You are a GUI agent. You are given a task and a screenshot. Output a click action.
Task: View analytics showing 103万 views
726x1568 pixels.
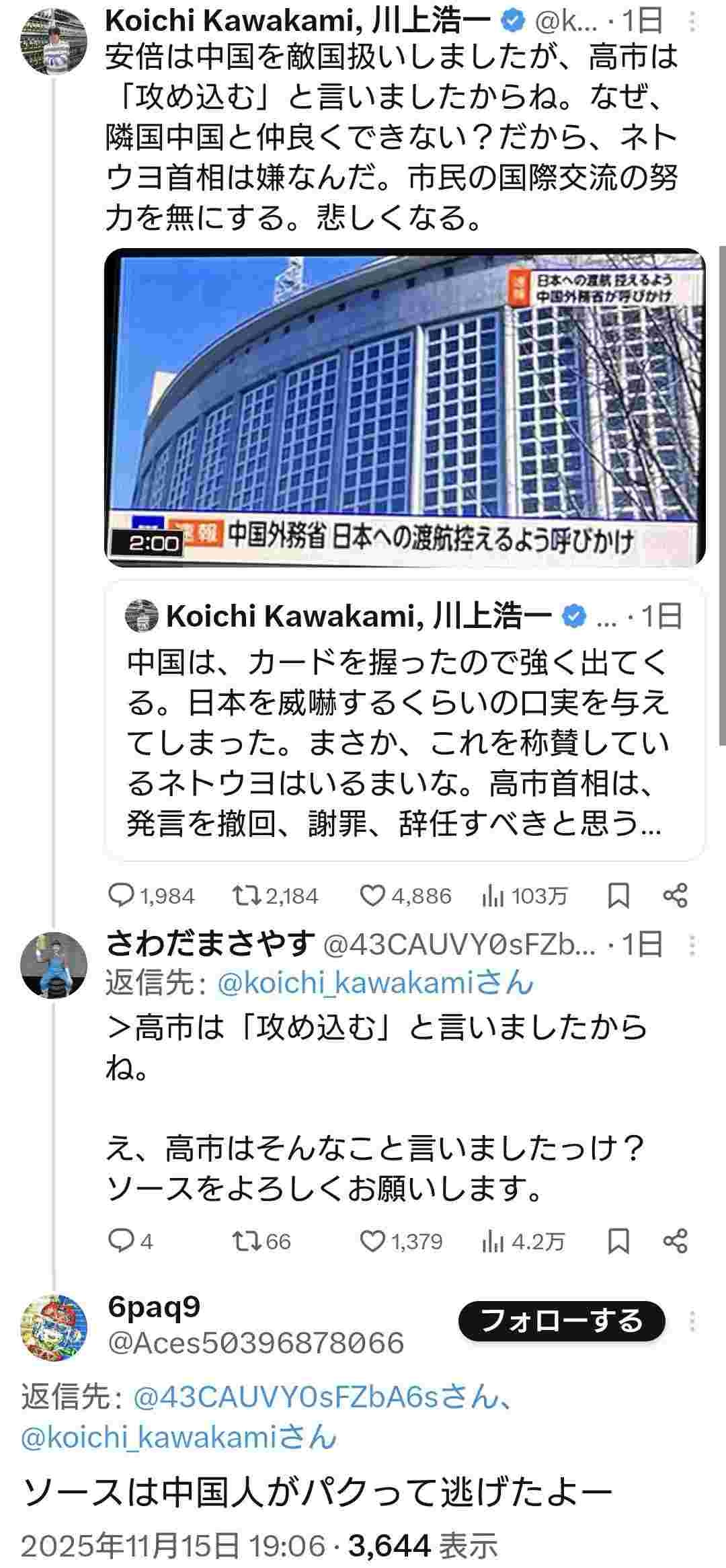pos(493,896)
